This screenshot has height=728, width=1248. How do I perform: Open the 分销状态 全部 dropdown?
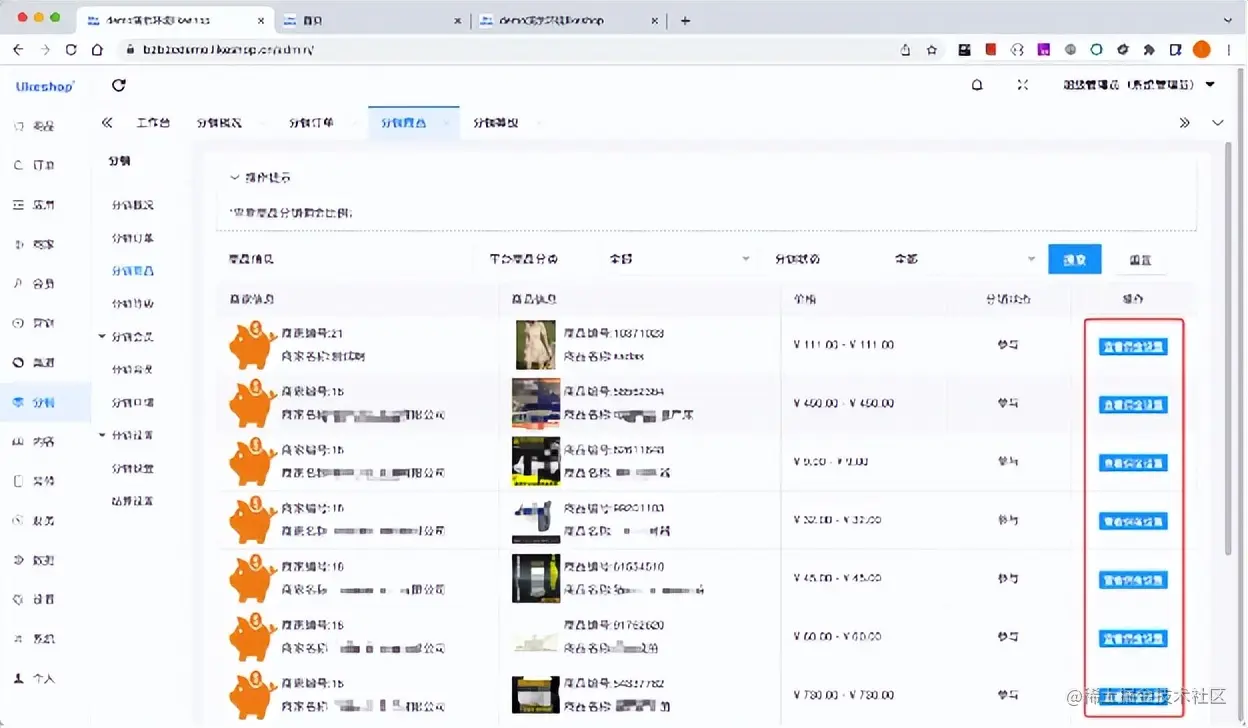[963, 259]
